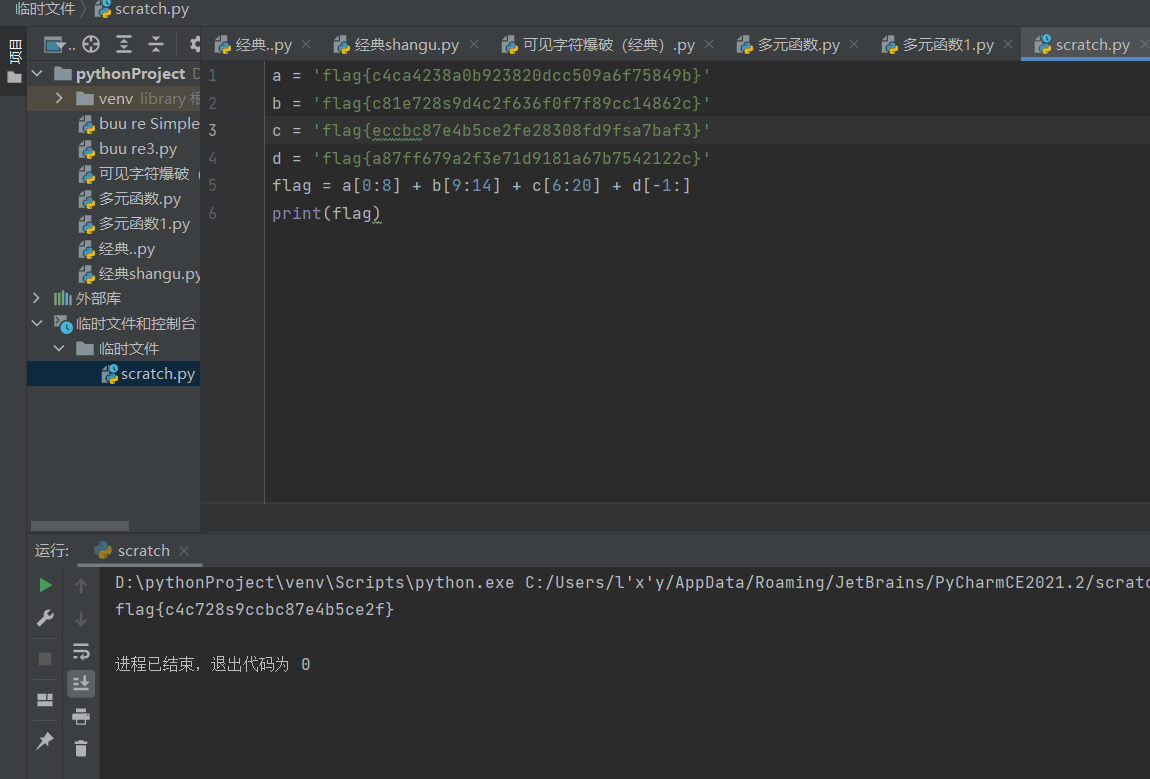Click the output flag{c4c728s9ccbc87e4b5ce2f} line
This screenshot has height=779, width=1150.
[x=254, y=610]
